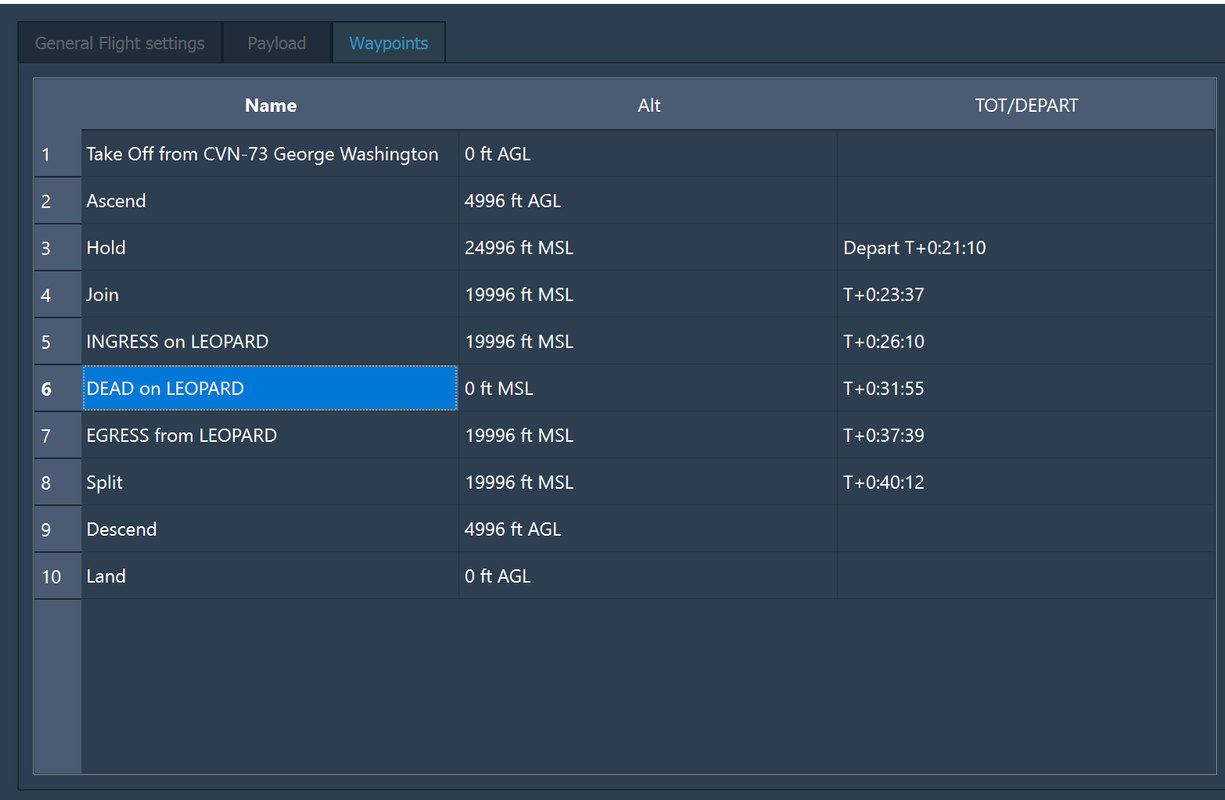The height and width of the screenshot is (800, 1225).
Task: Select the Take Off from CVN-73 George Washington waypoint
Action: [270, 154]
